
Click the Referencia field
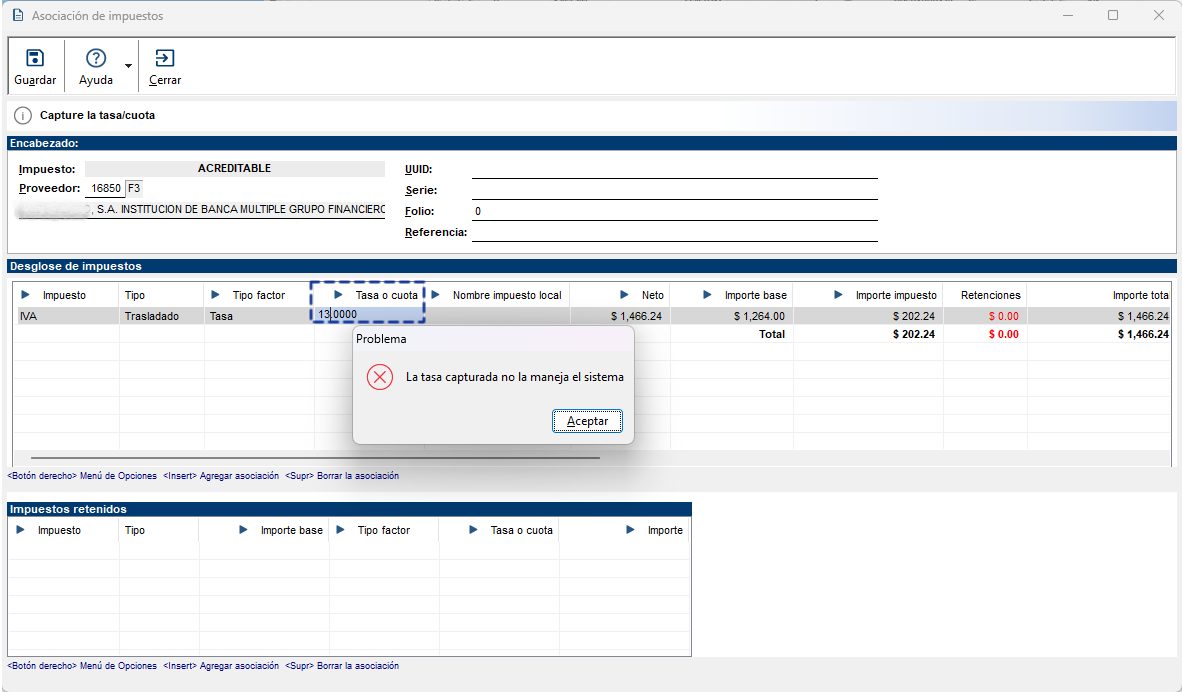tap(674, 232)
